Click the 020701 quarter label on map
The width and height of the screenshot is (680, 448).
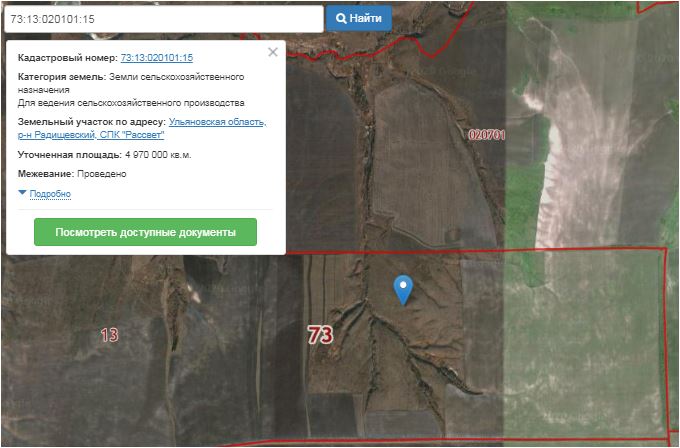[x=487, y=135]
